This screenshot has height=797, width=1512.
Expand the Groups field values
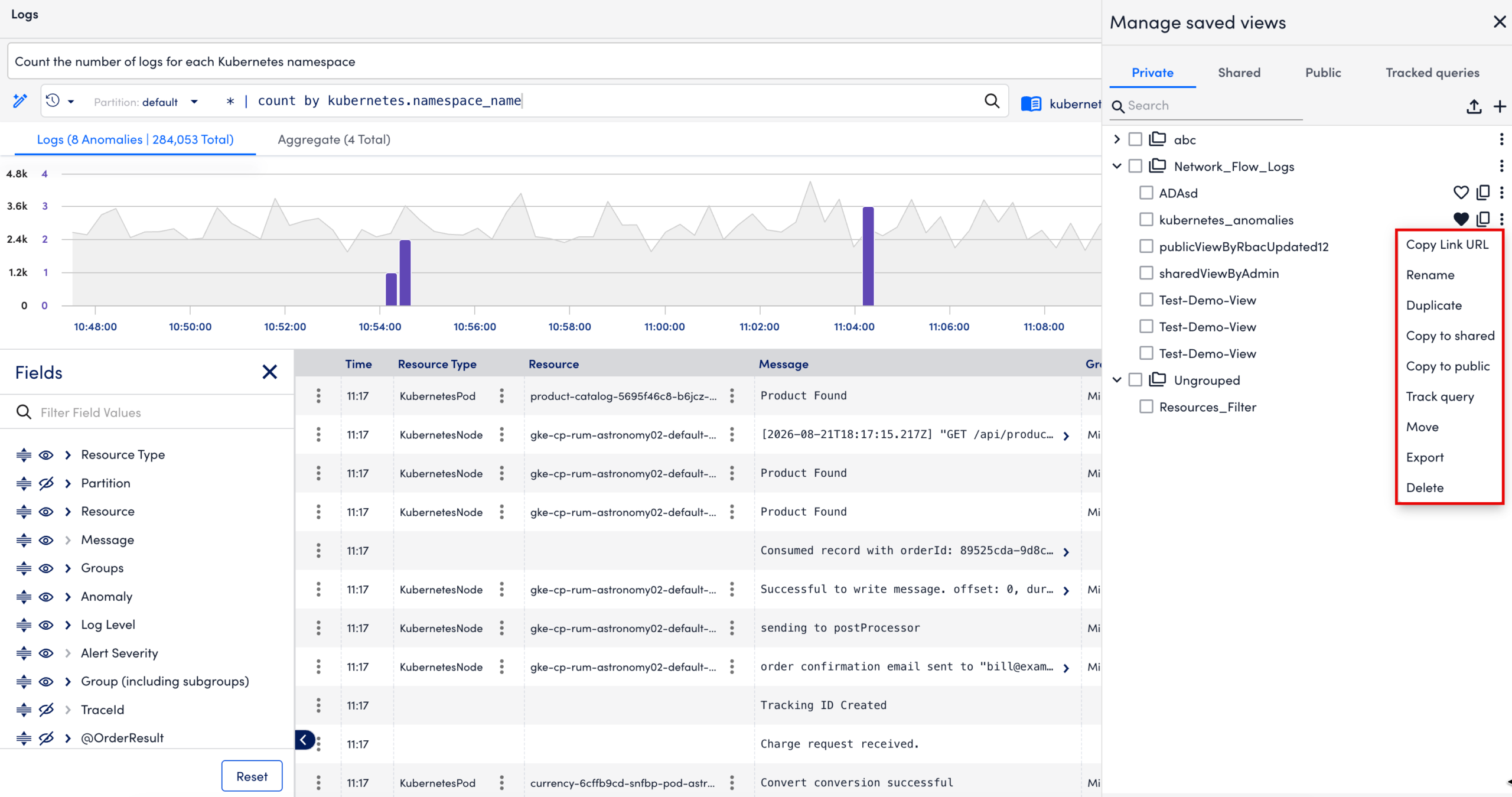click(68, 568)
